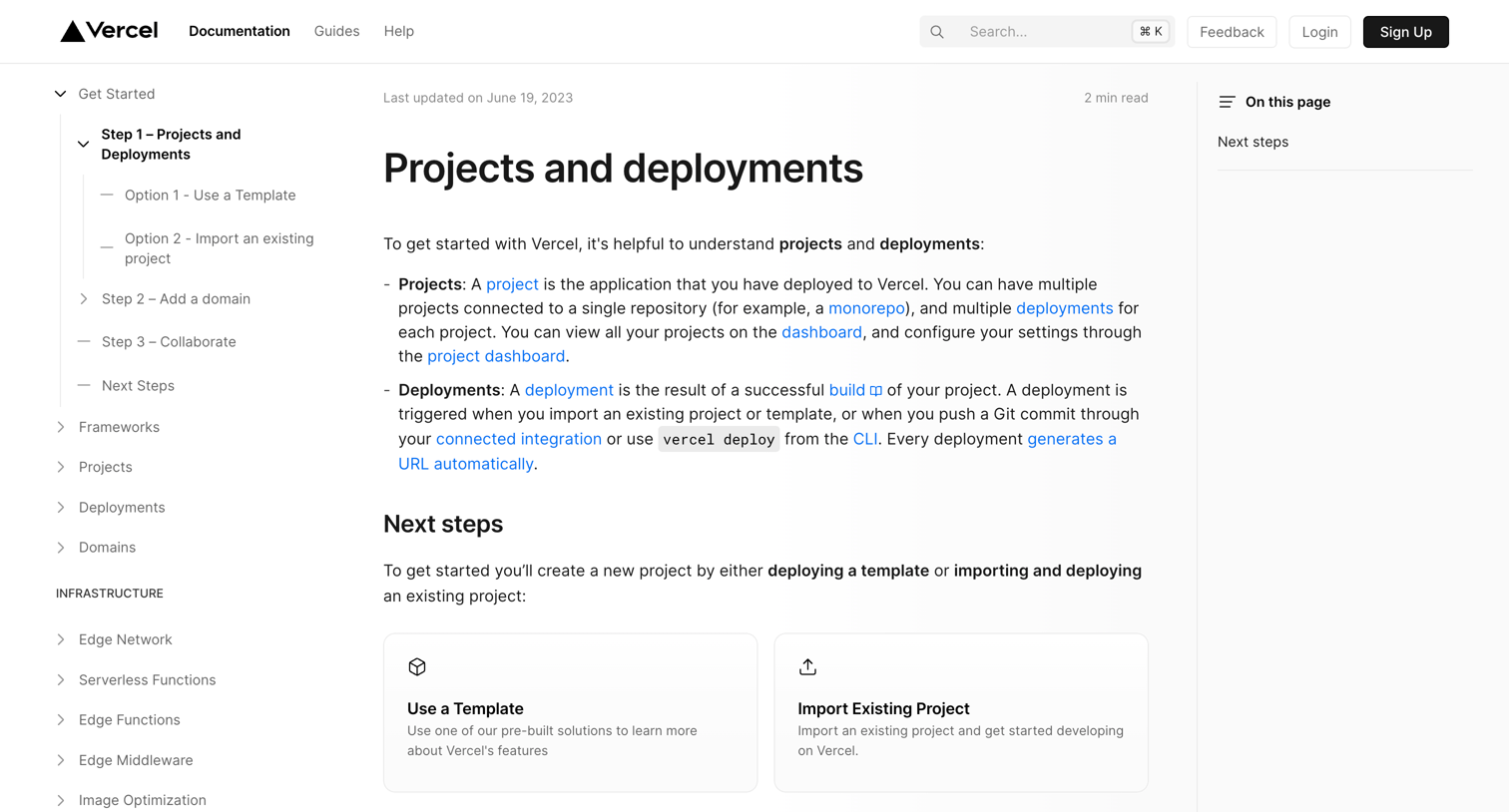The width and height of the screenshot is (1509, 812).
Task: Click the Use a Template cube icon
Action: click(x=417, y=666)
